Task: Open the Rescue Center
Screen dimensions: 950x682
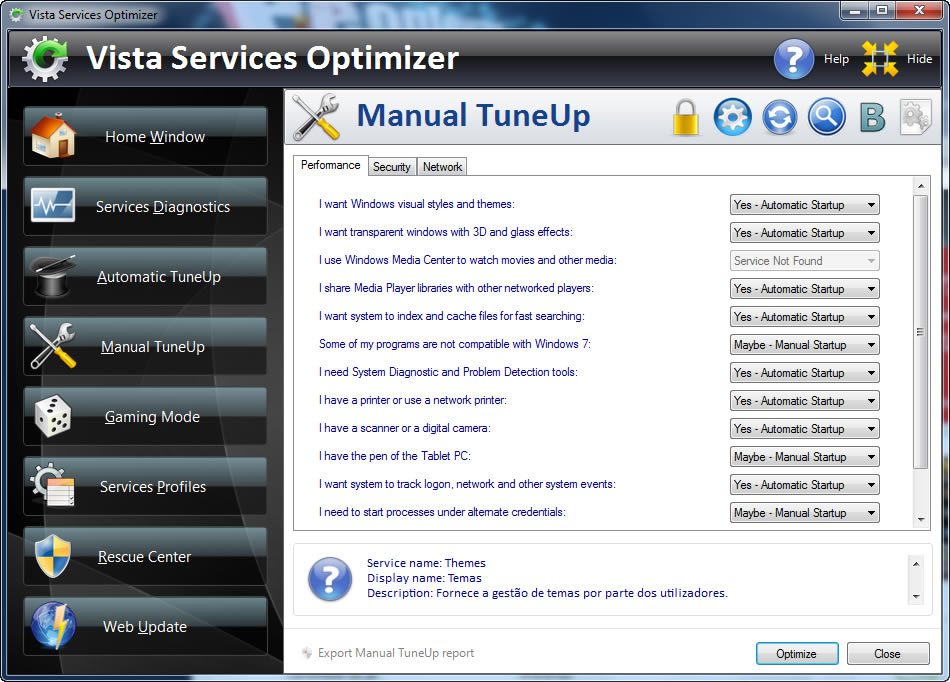Action: click(145, 557)
